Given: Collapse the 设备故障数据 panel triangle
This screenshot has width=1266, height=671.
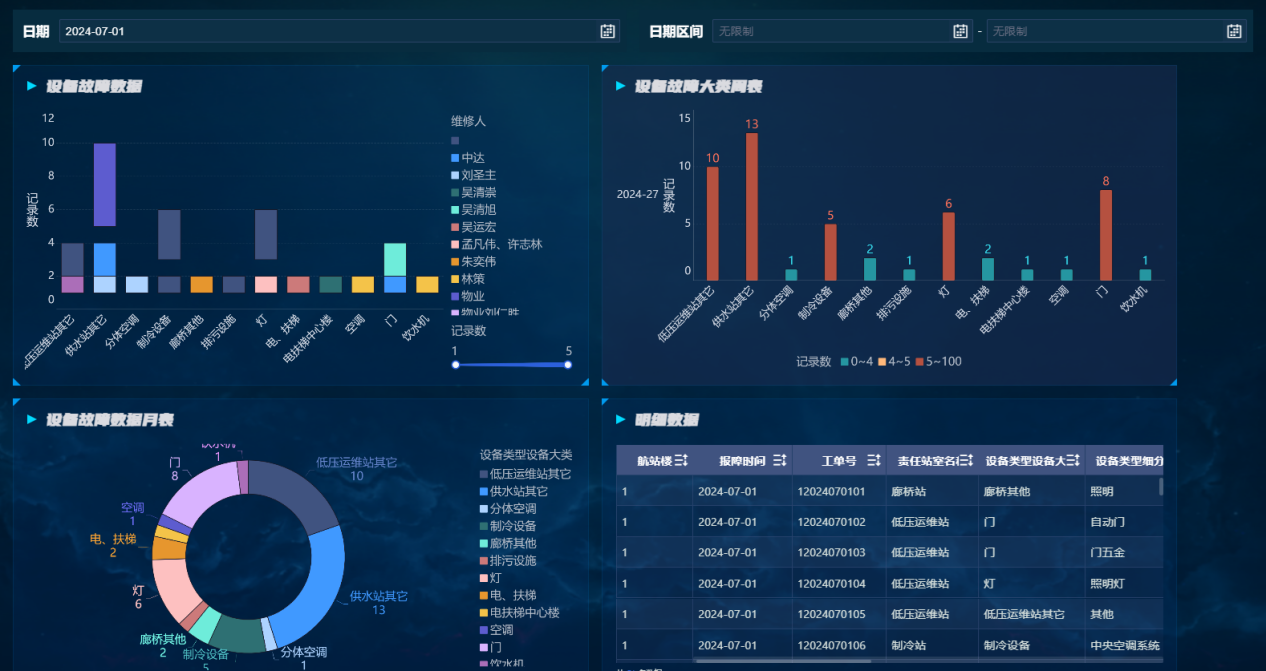Looking at the screenshot, I should (32, 86).
